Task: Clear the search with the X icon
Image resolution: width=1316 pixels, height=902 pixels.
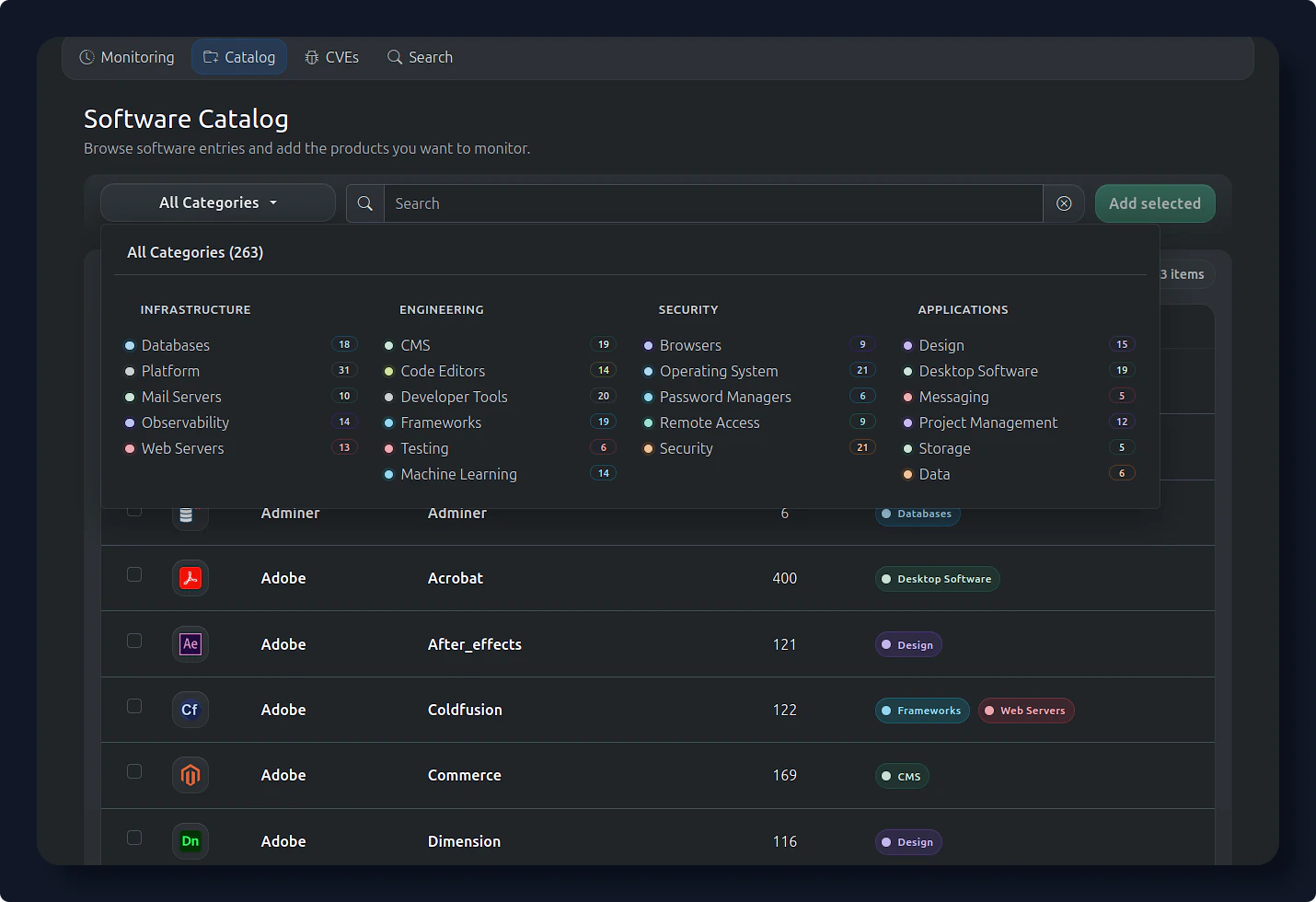Action: pos(1064,203)
